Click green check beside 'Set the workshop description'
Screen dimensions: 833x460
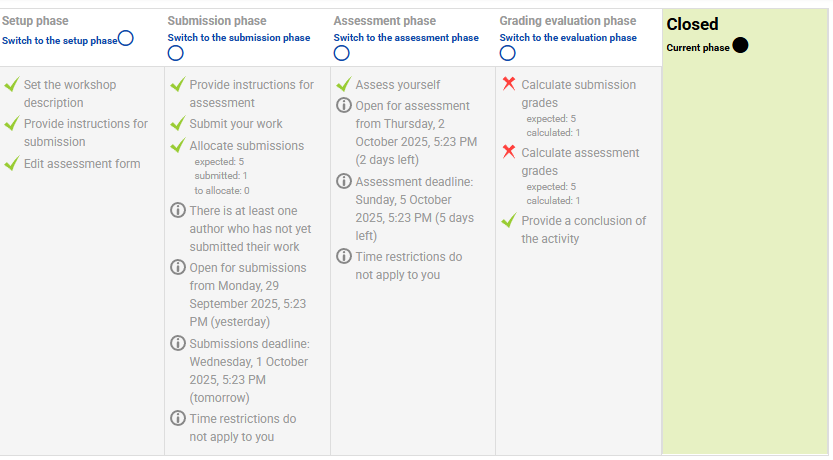coord(11,85)
